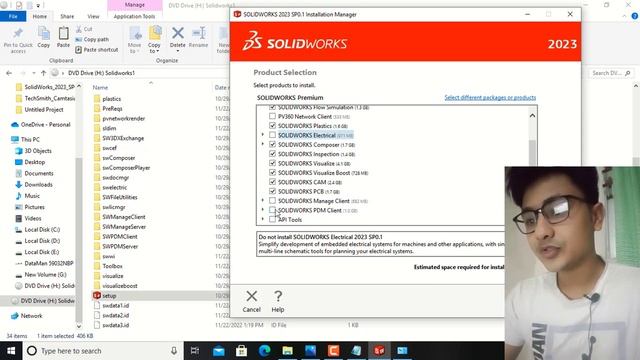Open File Explorer taskbar icon
The height and width of the screenshot is (360, 640).
point(287,351)
